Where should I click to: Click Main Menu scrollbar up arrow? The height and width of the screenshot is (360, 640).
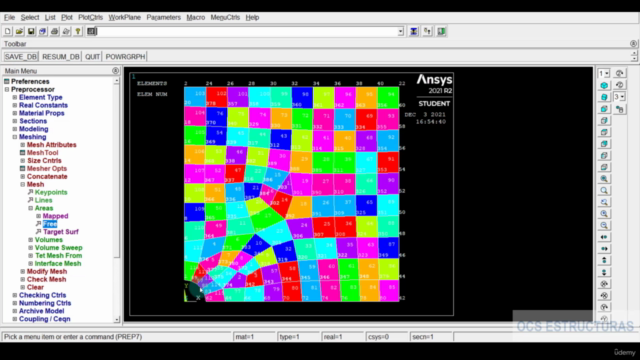(117, 81)
